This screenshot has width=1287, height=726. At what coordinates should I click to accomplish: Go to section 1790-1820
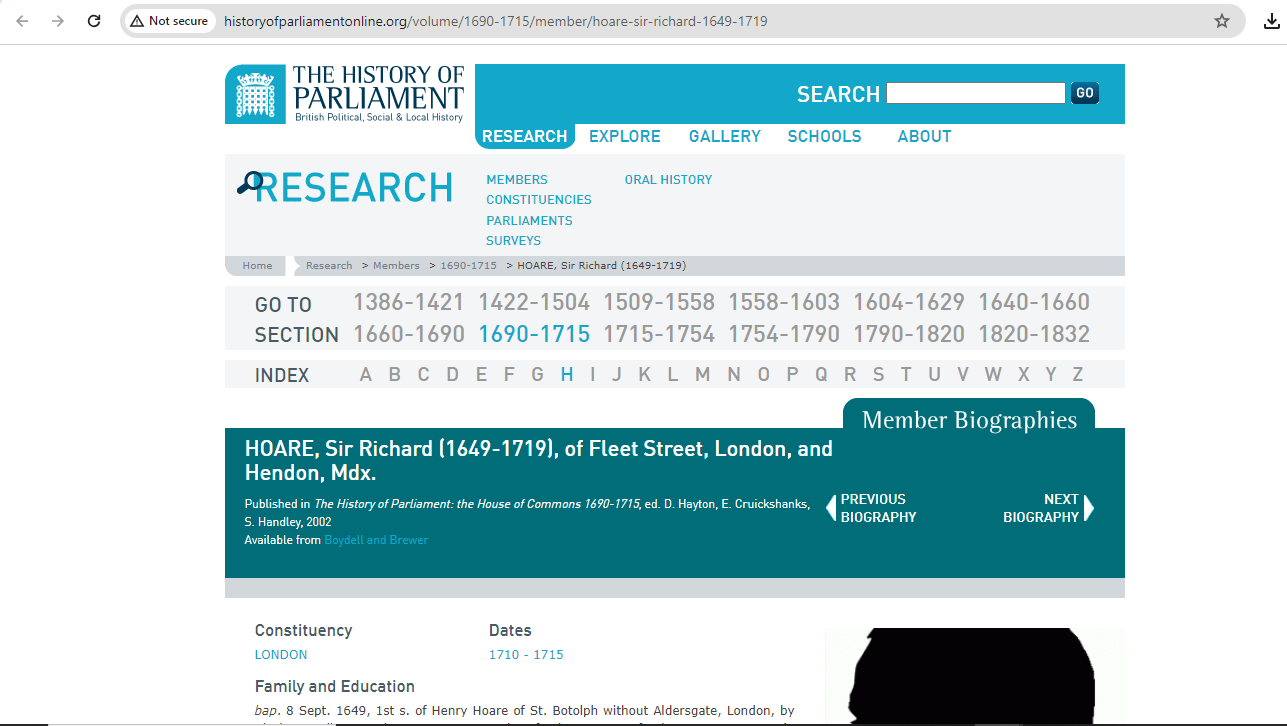tap(909, 334)
